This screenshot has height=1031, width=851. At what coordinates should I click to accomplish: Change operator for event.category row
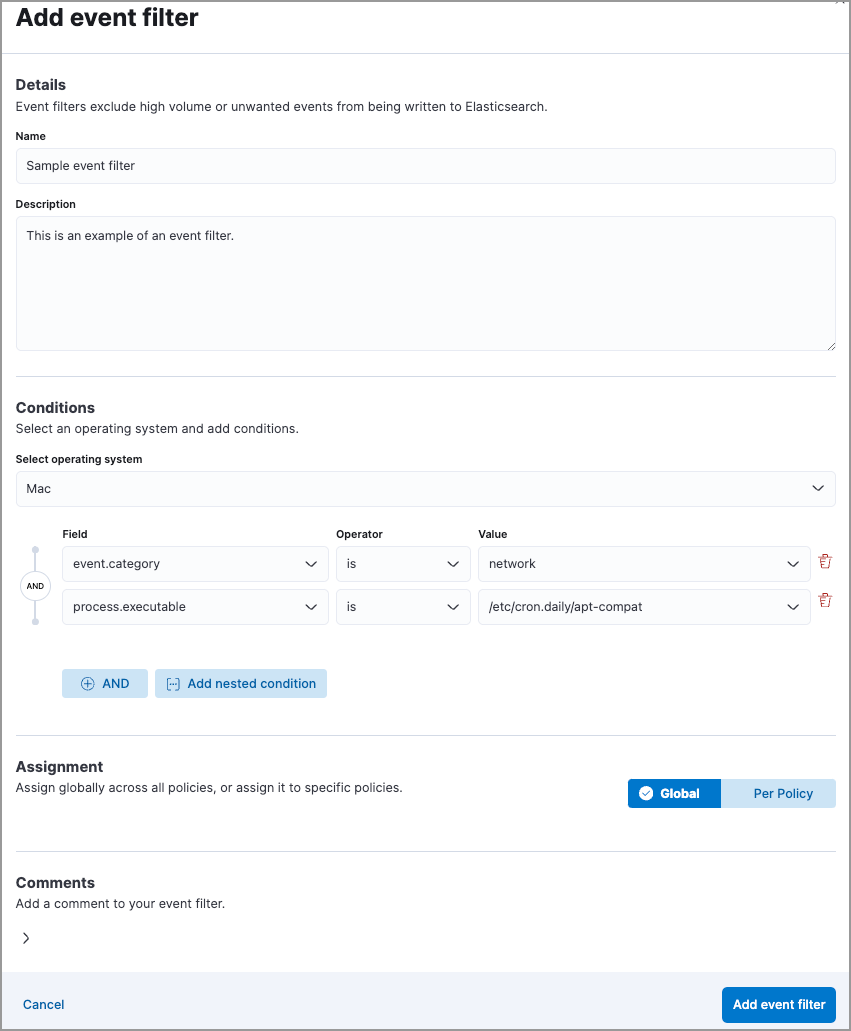(x=402, y=564)
